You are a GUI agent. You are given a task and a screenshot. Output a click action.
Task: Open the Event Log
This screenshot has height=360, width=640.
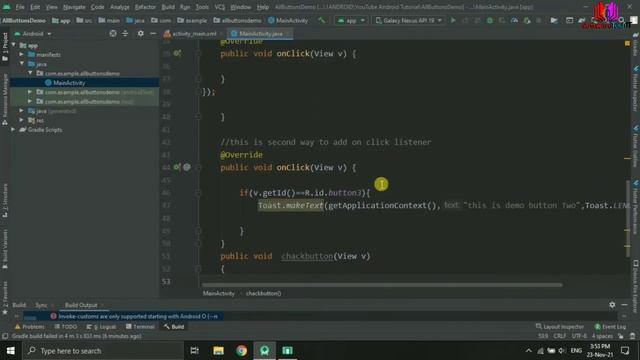(x=610, y=327)
